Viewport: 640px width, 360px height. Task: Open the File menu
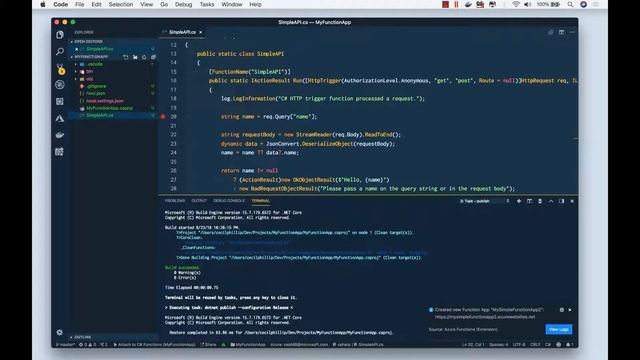pyautogui.click(x=80, y=4)
